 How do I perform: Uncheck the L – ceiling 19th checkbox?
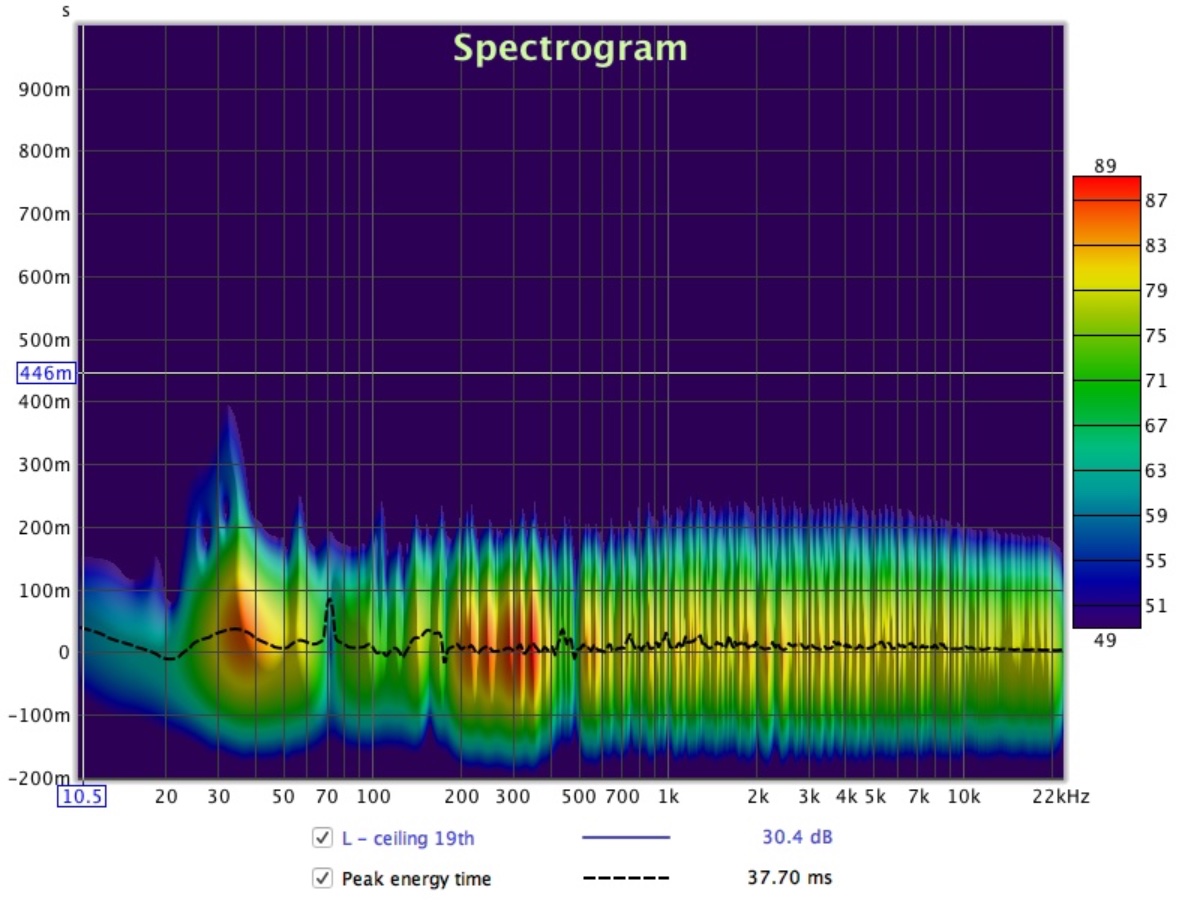coord(322,838)
